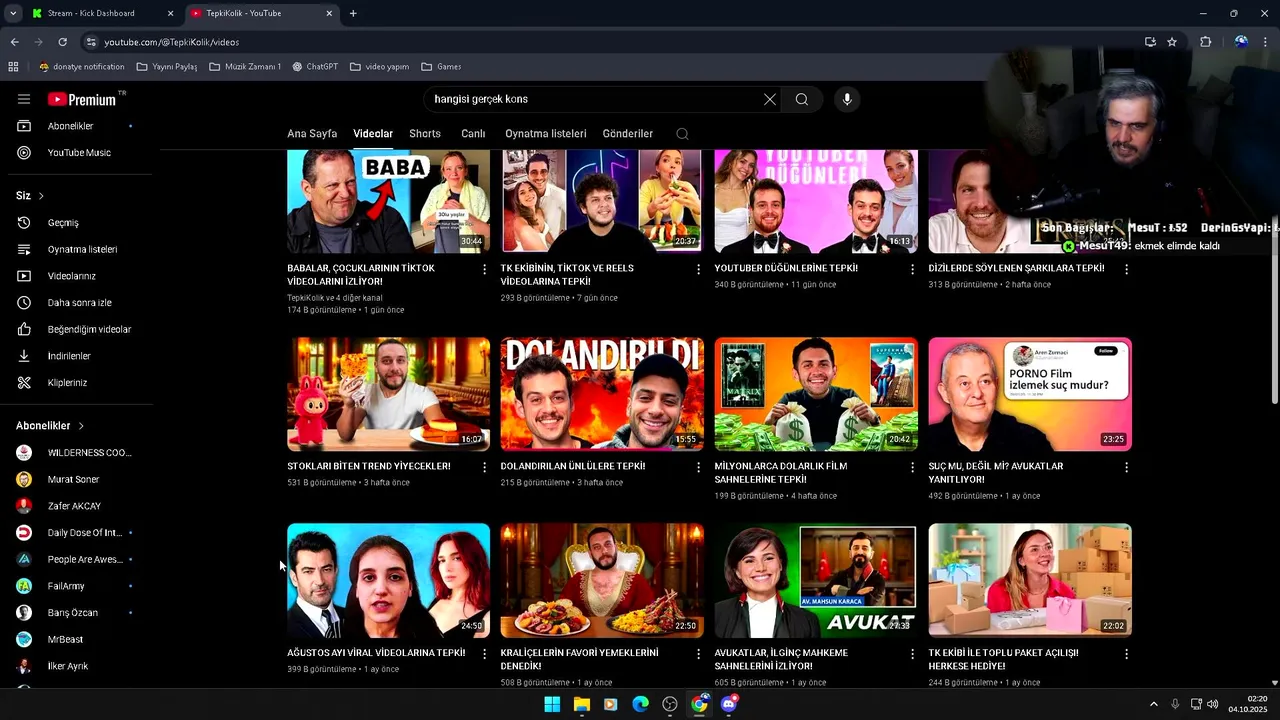Expand the Siz section
1280x720 pixels.
[x=31, y=195]
